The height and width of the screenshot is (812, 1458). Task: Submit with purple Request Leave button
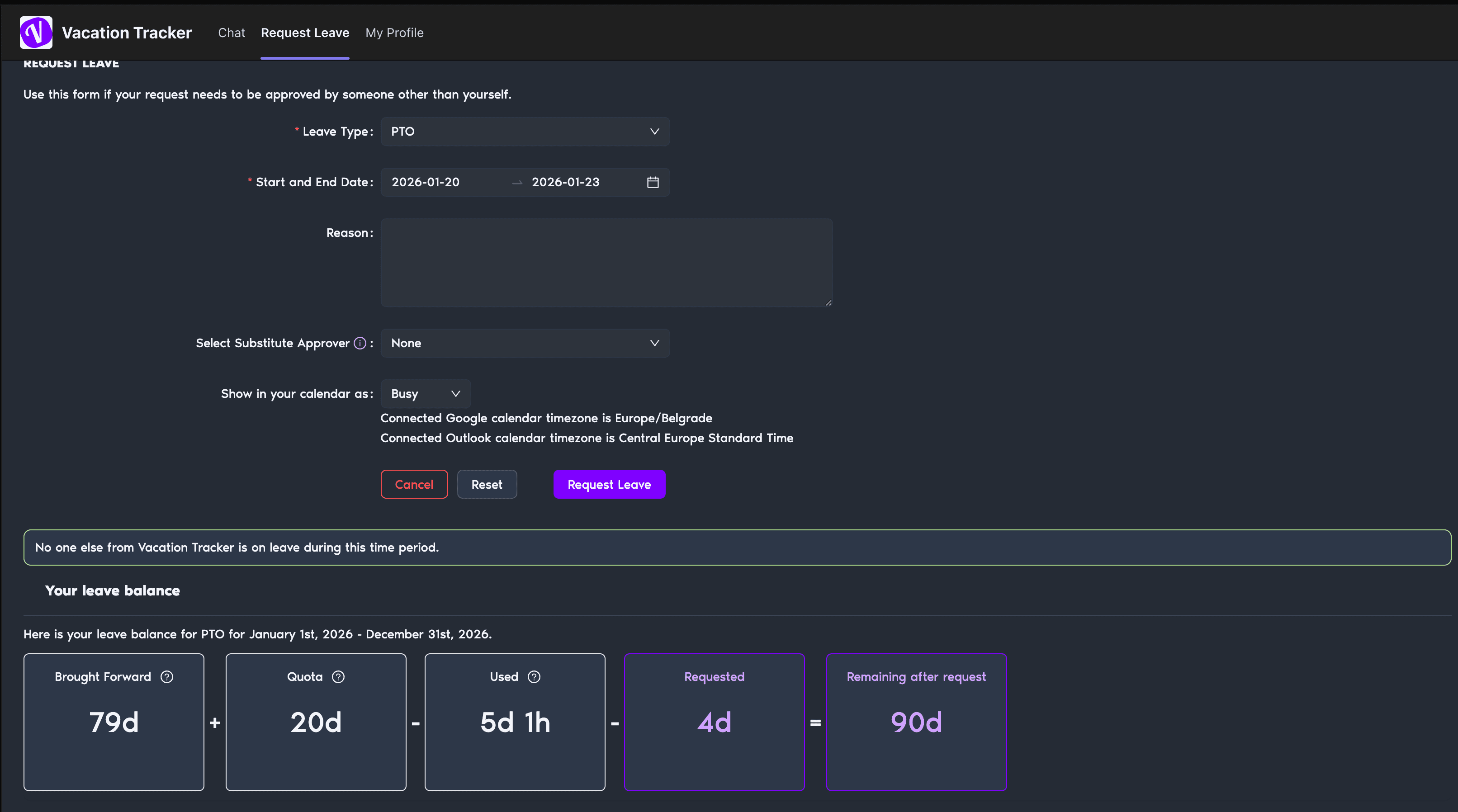point(609,484)
